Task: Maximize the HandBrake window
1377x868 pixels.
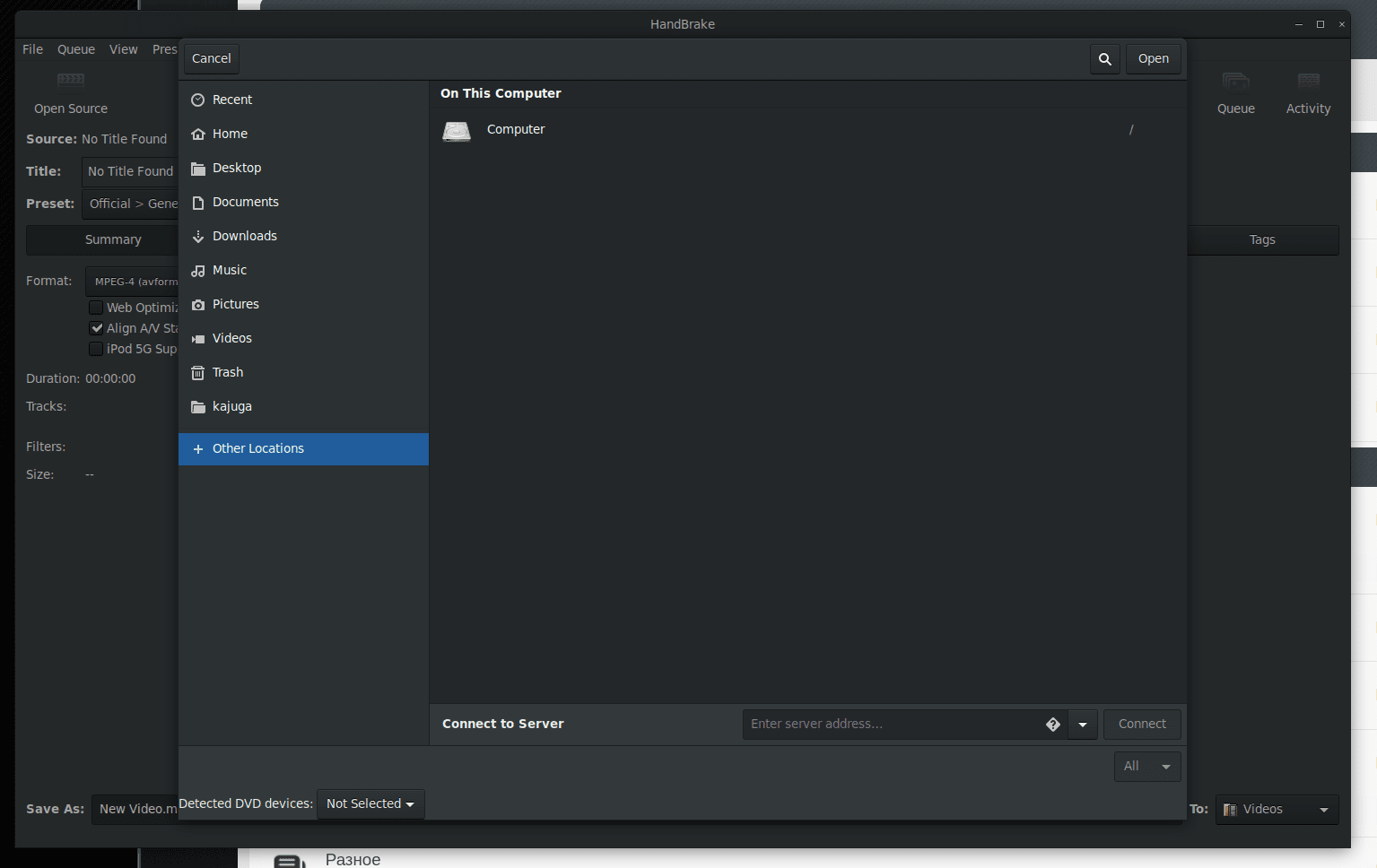Action: 1320,24
